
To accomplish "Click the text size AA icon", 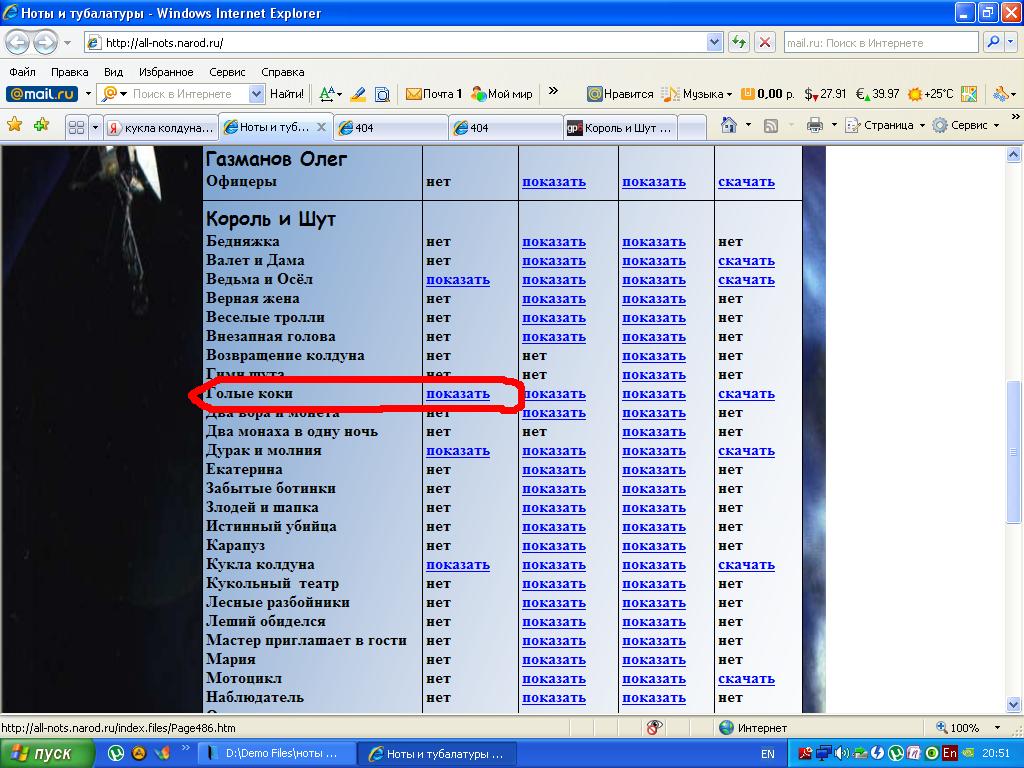I will tap(327, 94).
